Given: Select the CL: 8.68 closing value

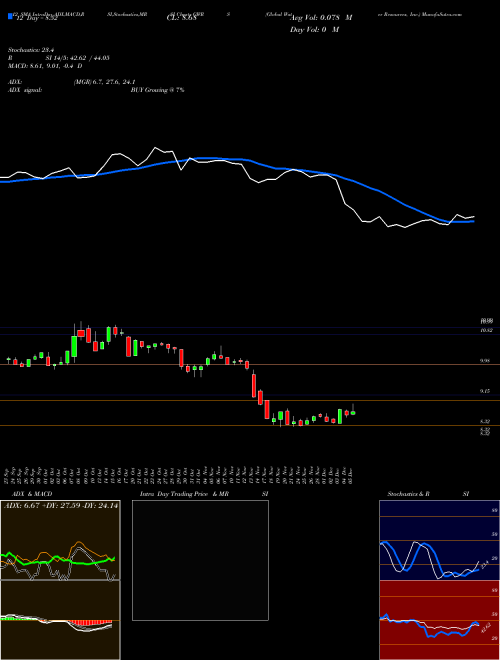Looking at the screenshot, I should [x=184, y=19].
